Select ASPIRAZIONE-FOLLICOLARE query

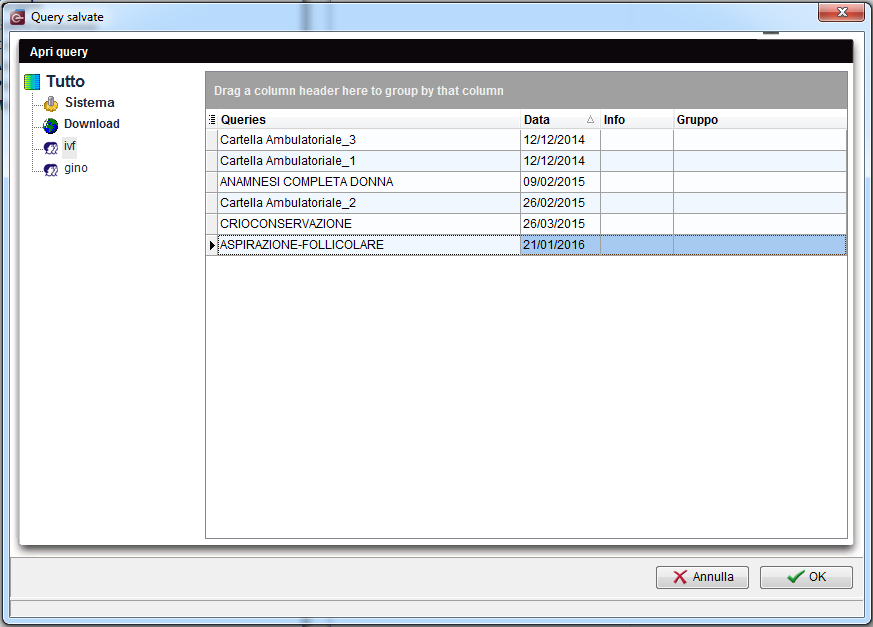coord(369,245)
